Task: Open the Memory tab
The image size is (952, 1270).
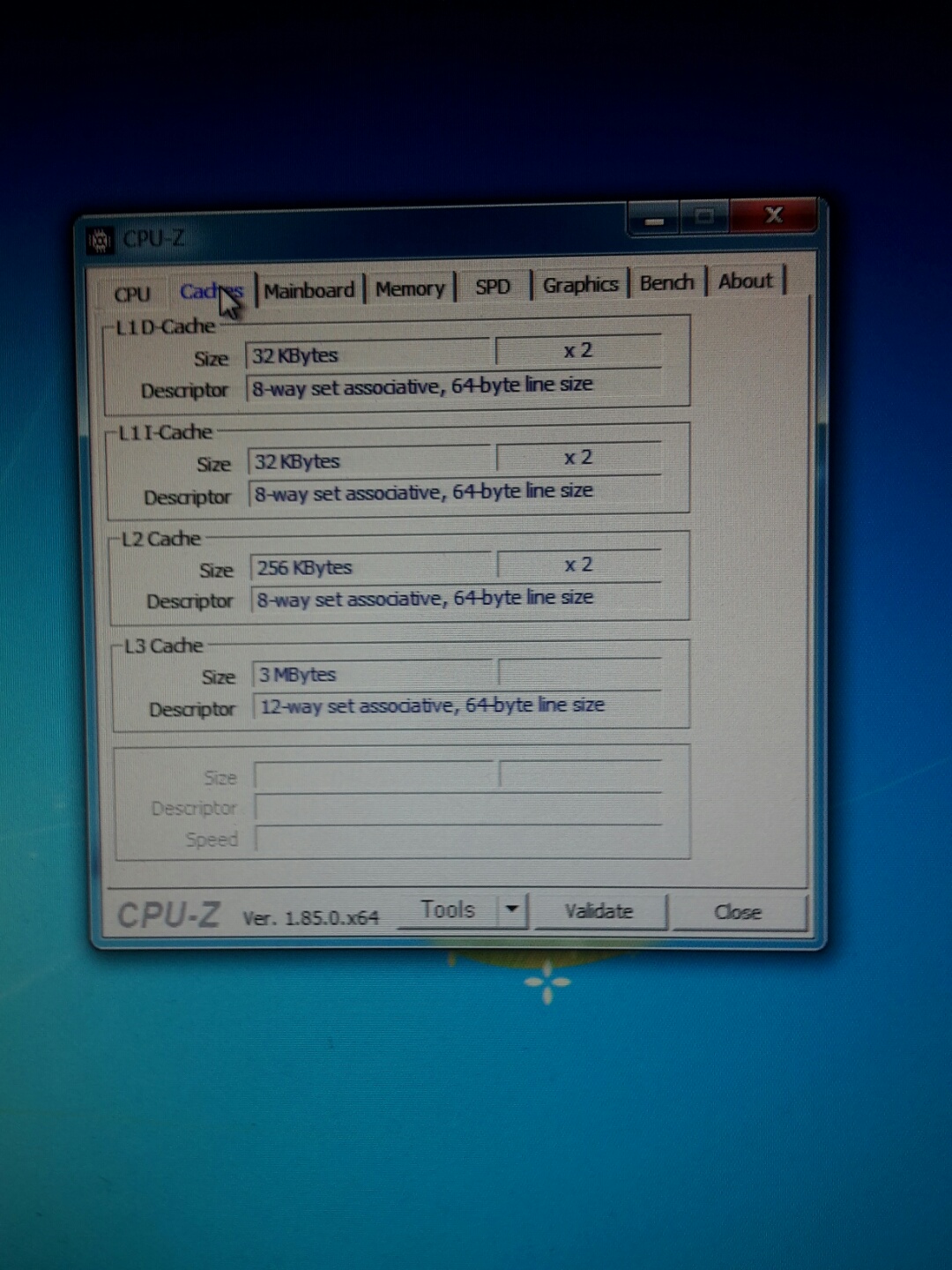Action: [410, 288]
